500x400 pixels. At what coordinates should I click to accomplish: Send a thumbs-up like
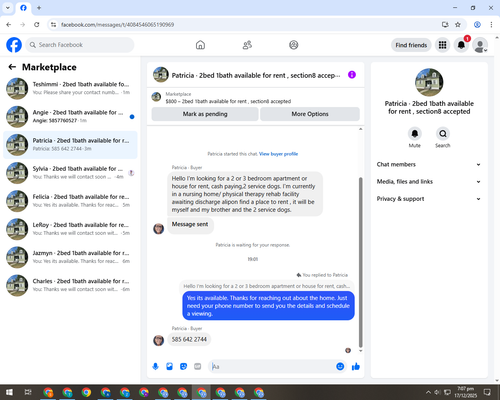pos(356,367)
